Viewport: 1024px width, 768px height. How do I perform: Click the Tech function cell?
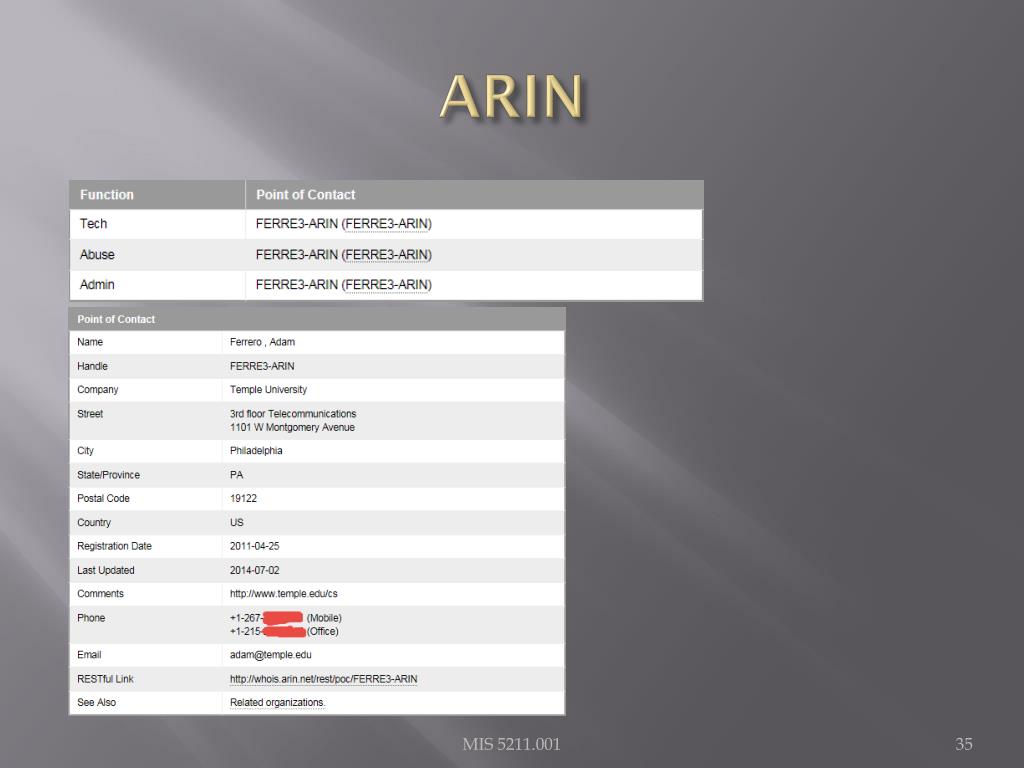pos(93,224)
